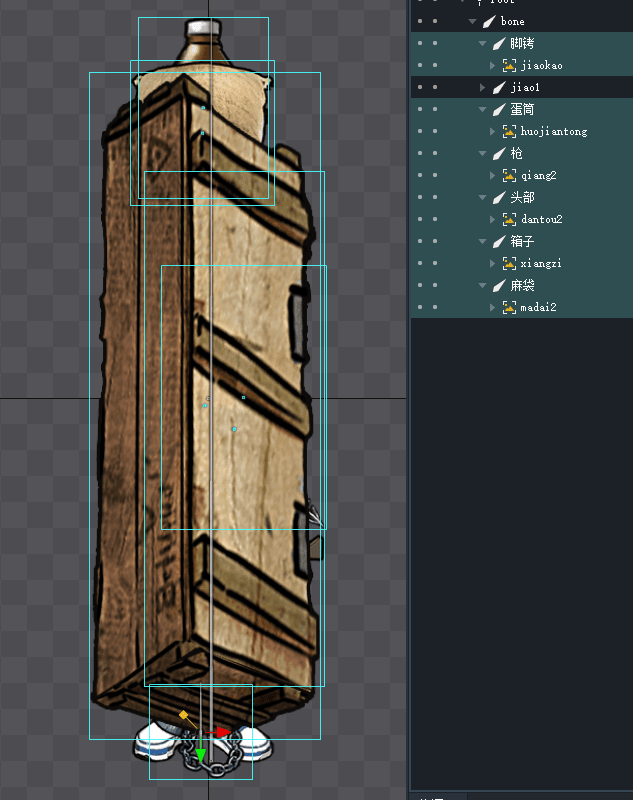Collapse the parent node named bone
633x800 pixels.
coord(473,22)
